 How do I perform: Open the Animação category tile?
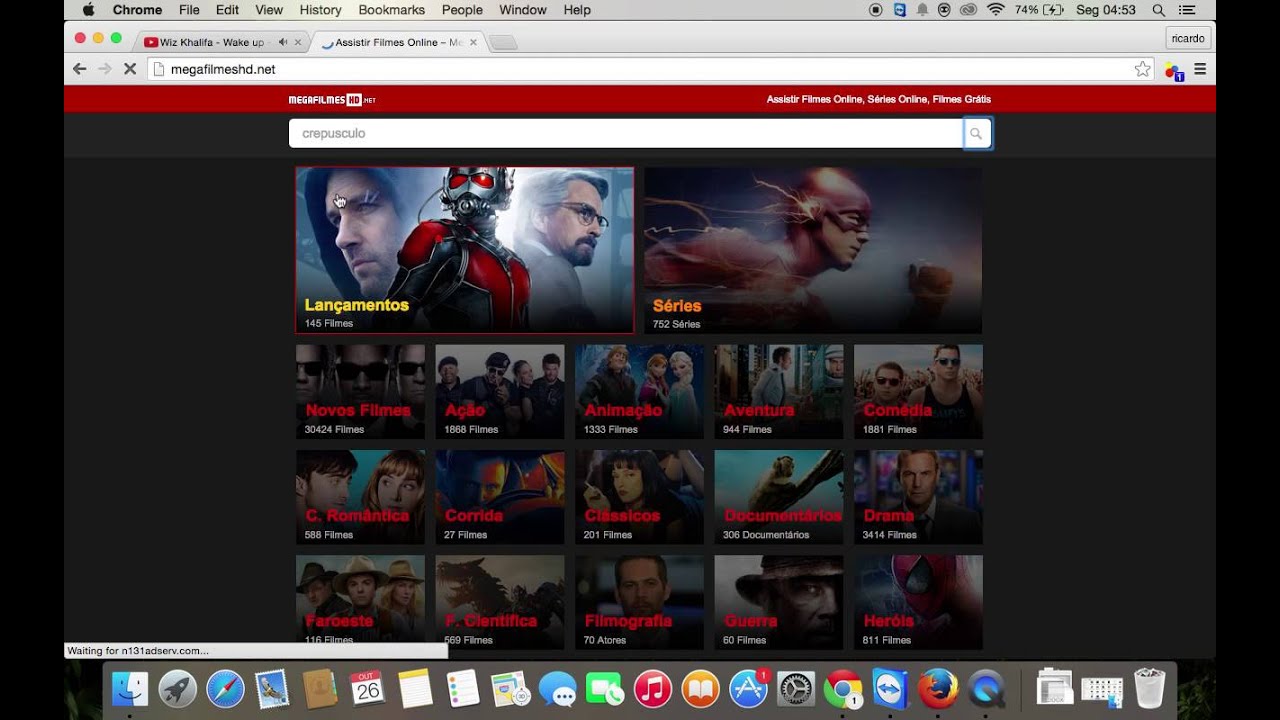(639, 392)
